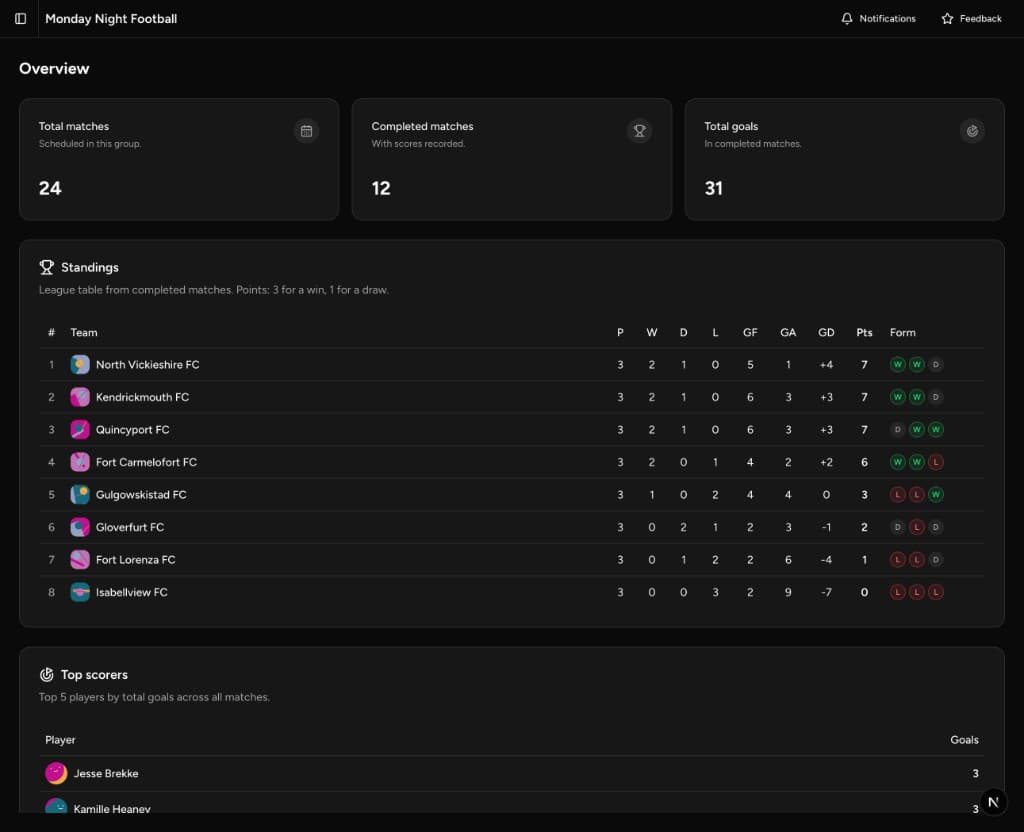Screen dimensions: 1024x832
Task: Click the Monday Night Football title
Action: [x=111, y=18]
